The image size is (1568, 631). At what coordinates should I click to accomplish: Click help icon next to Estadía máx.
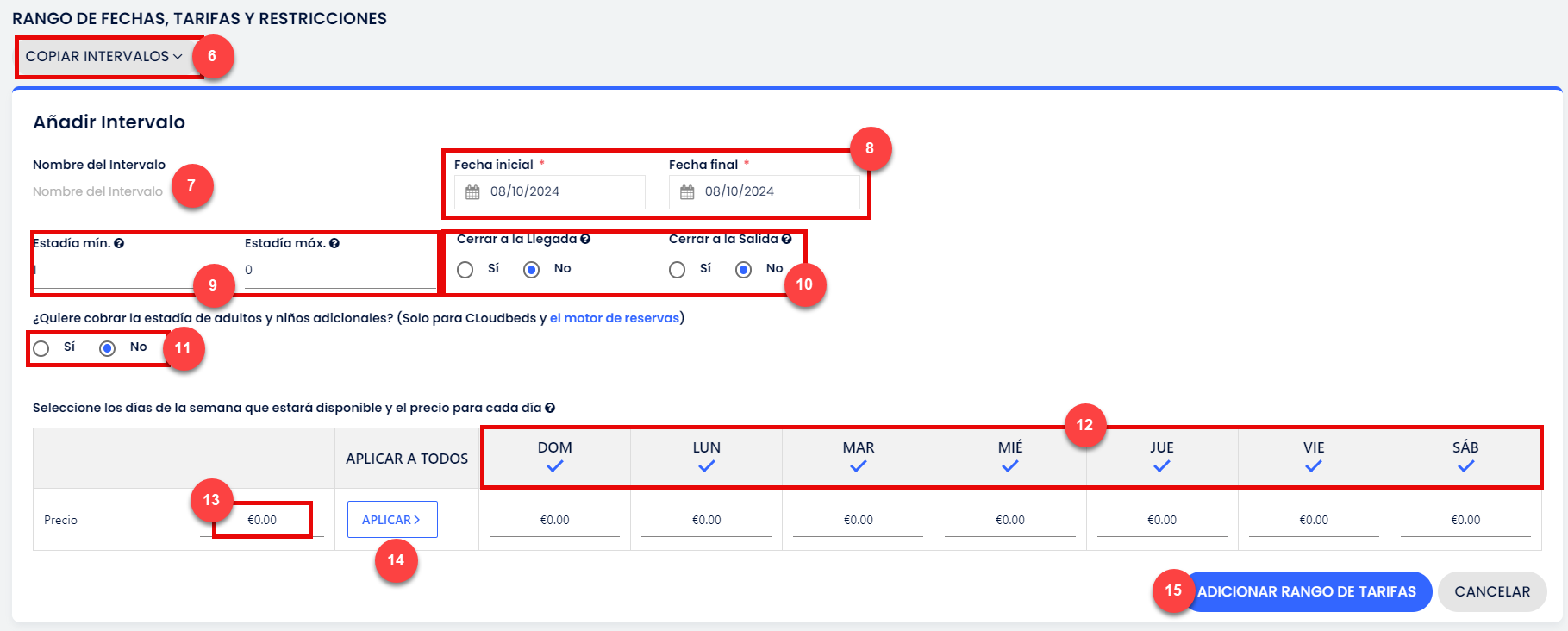tap(334, 243)
